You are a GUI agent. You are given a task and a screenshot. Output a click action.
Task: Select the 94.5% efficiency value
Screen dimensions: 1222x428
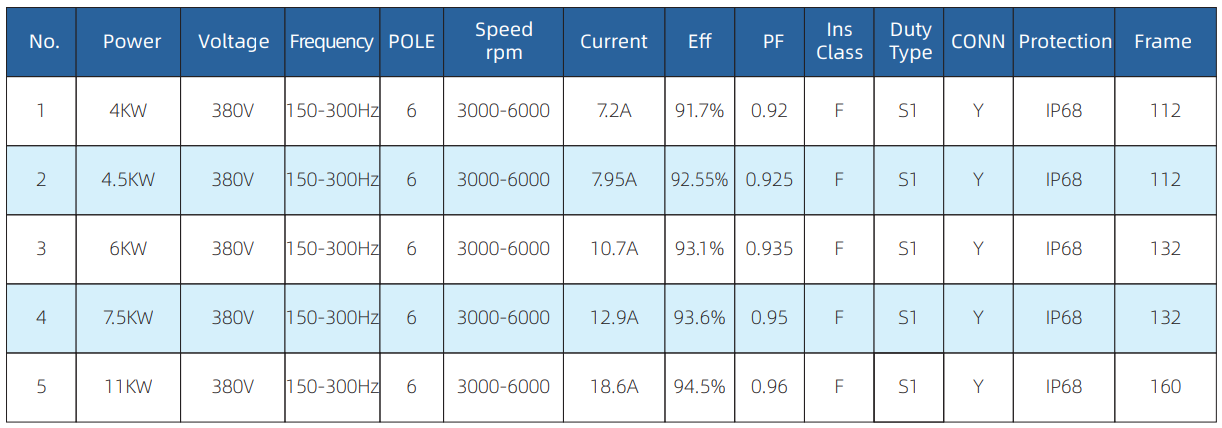[x=699, y=387]
